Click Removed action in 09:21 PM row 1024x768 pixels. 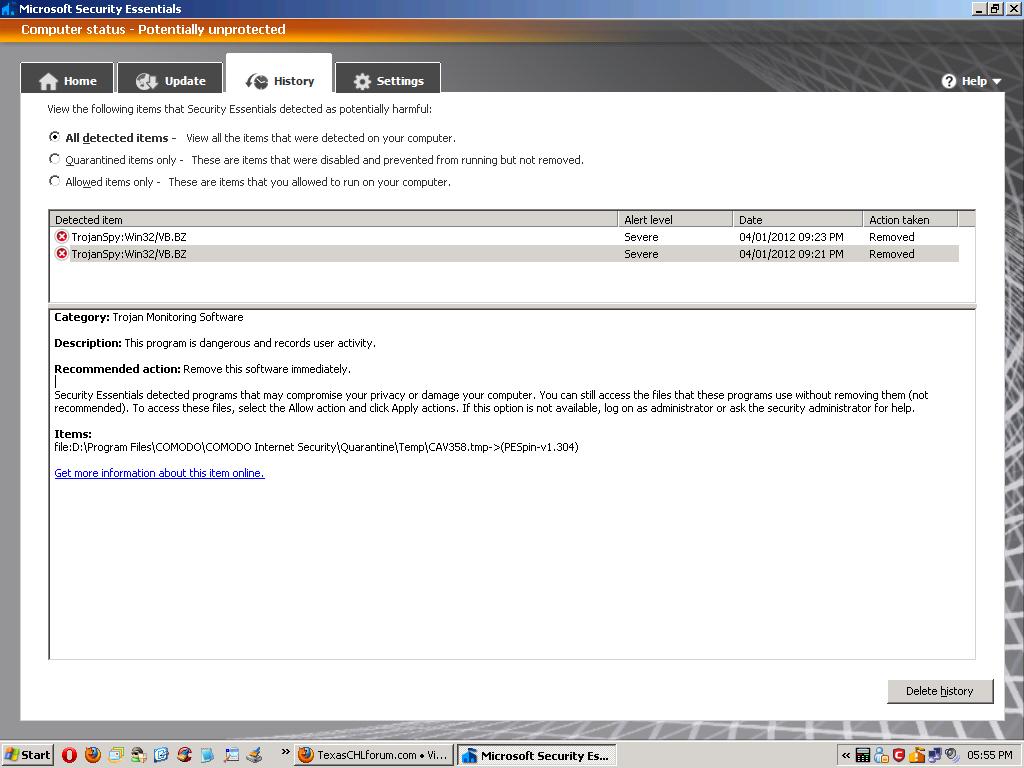coord(891,254)
